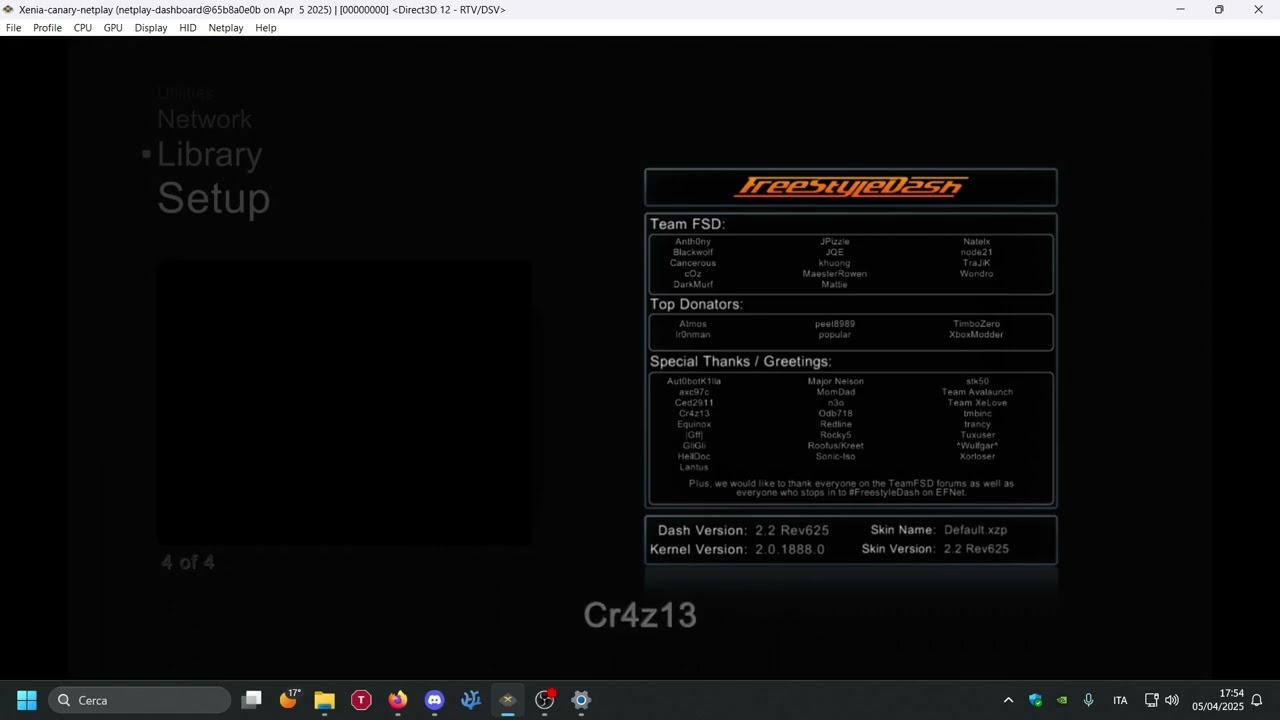Open the Profile menu
The image size is (1280, 720).
pyautogui.click(x=47, y=28)
